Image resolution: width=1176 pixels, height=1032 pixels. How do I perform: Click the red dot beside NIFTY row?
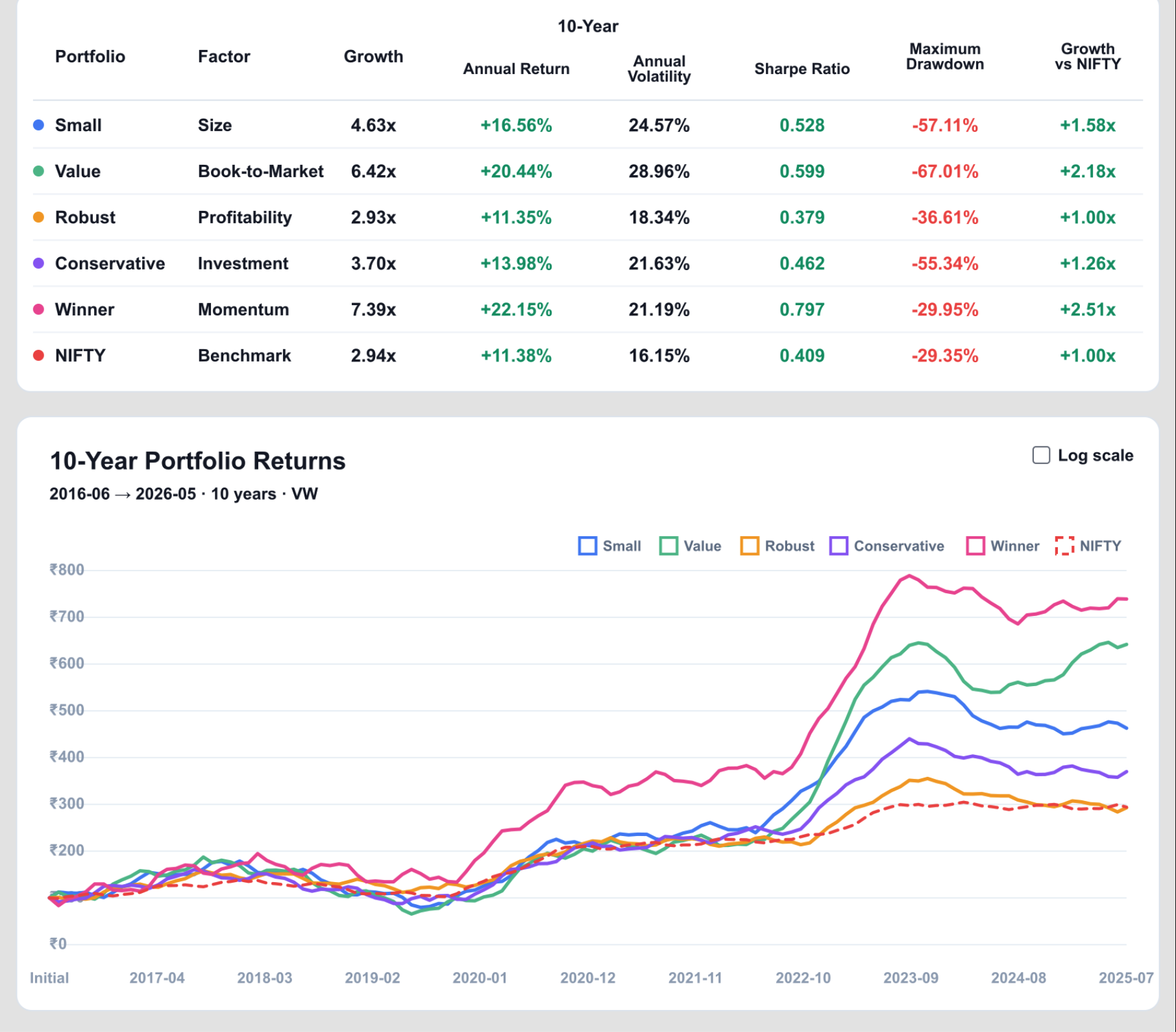click(x=38, y=355)
